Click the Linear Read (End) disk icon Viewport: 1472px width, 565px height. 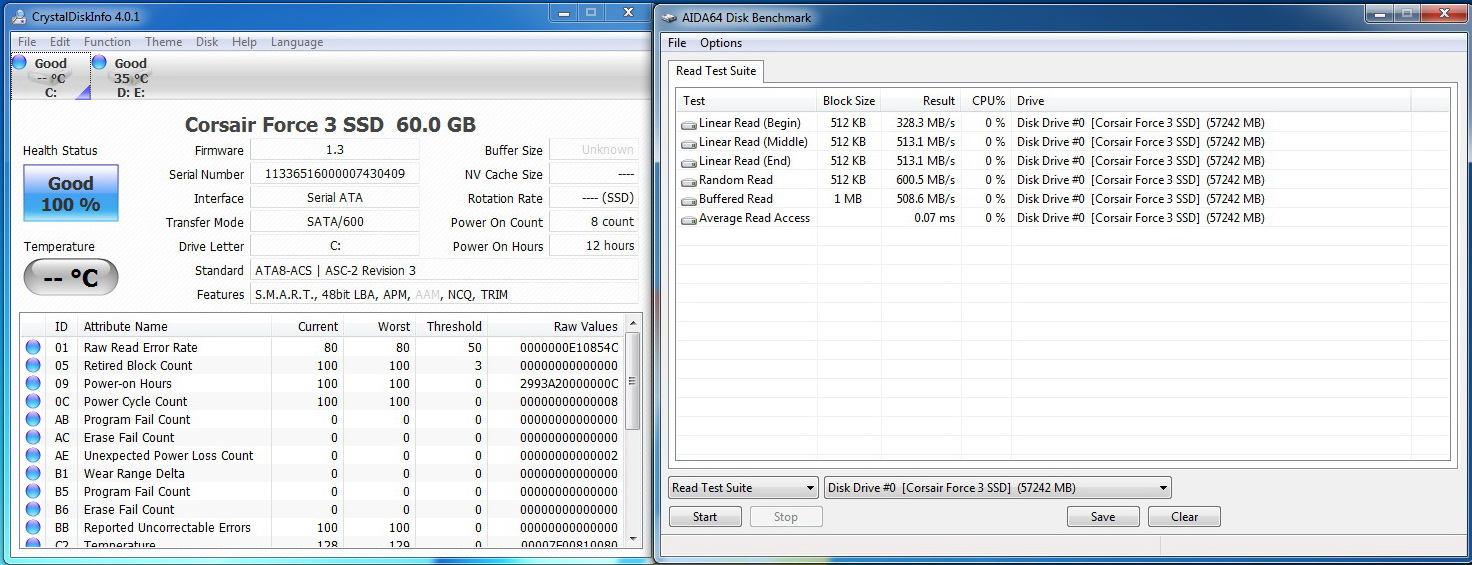[x=688, y=162]
